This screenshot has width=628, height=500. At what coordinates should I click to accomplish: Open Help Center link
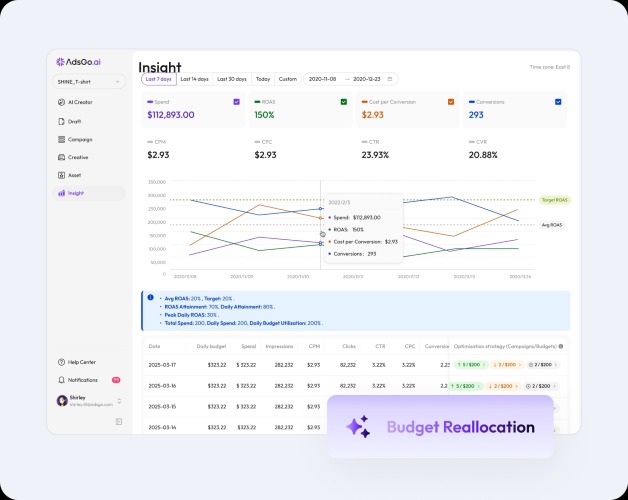tap(82, 362)
